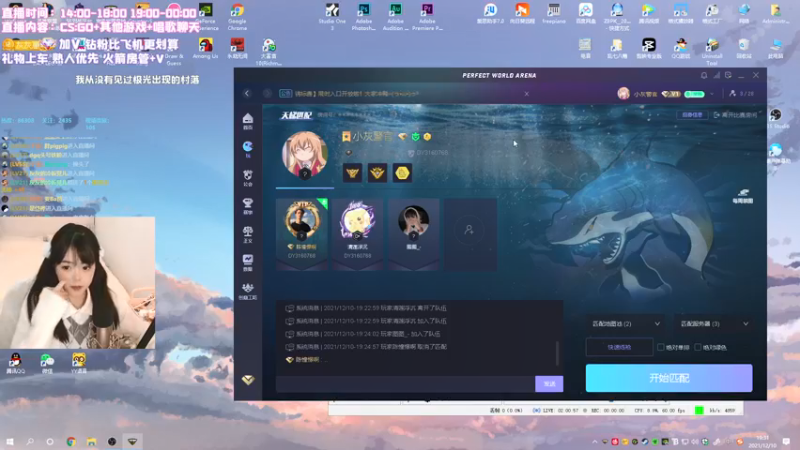Image resolution: width=800 pixels, height=450 pixels.
Task: Click the second gold emblem badge
Action: pos(377,173)
